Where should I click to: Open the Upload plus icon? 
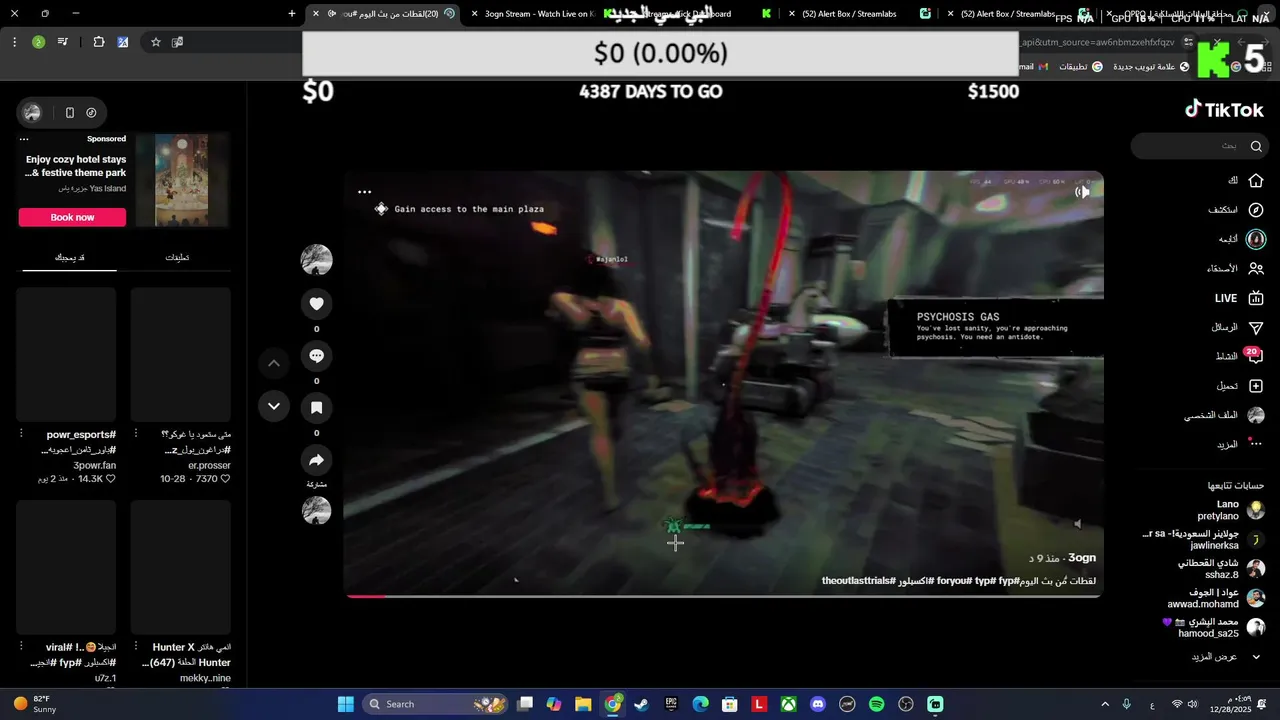click(1256, 386)
